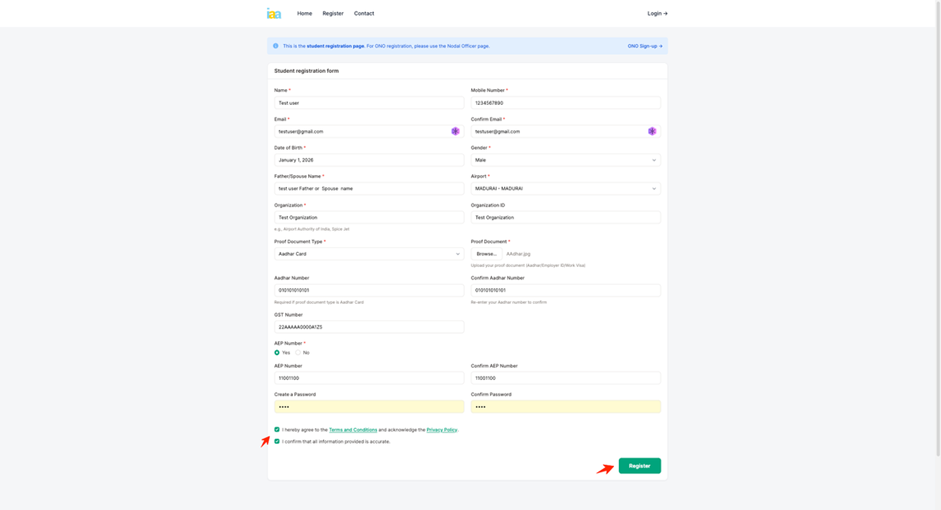
Task: Click the purple icon in Confirm Email field
Action: 652,131
